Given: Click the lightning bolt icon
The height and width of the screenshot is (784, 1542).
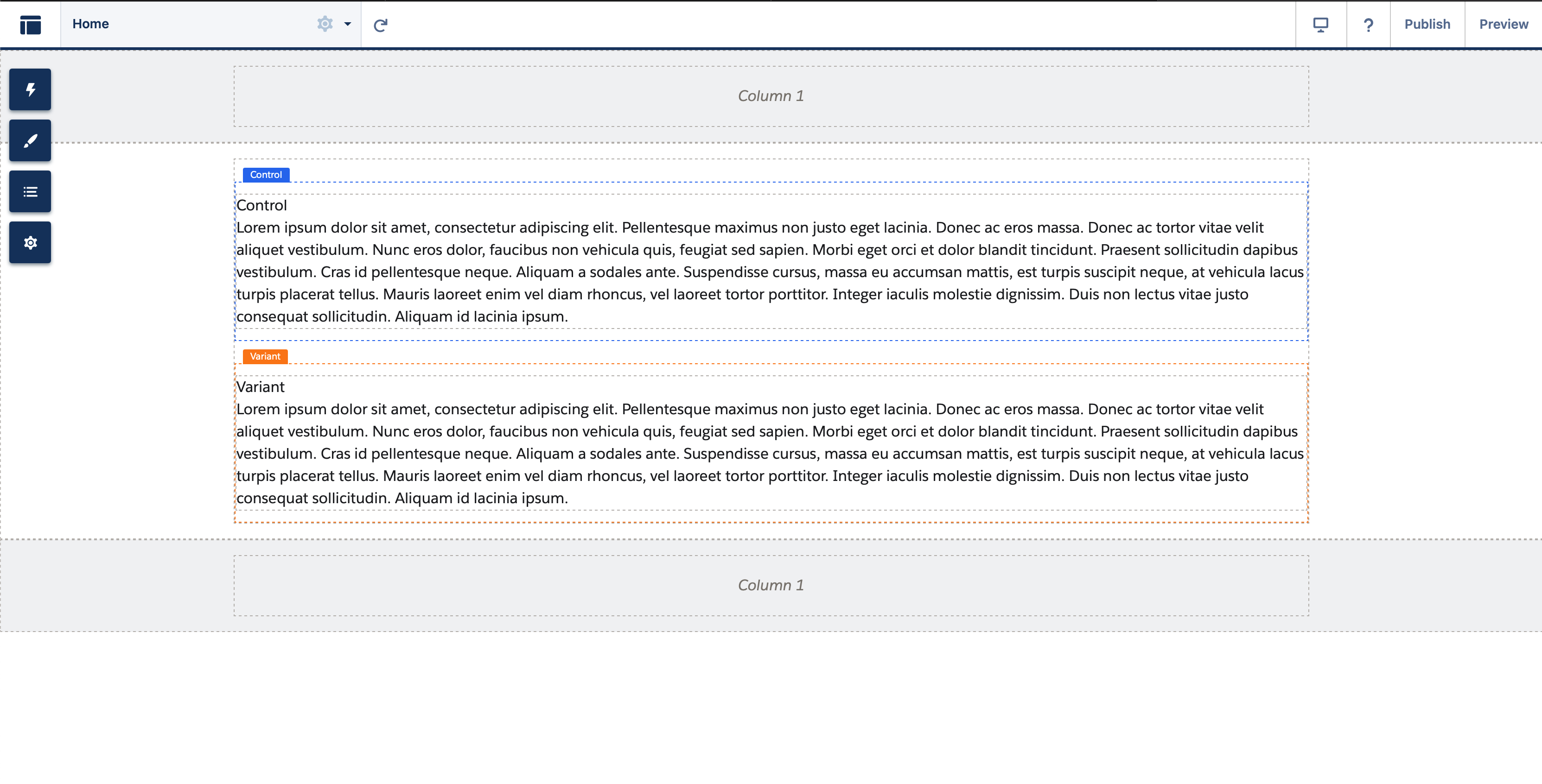Looking at the screenshot, I should point(29,90).
